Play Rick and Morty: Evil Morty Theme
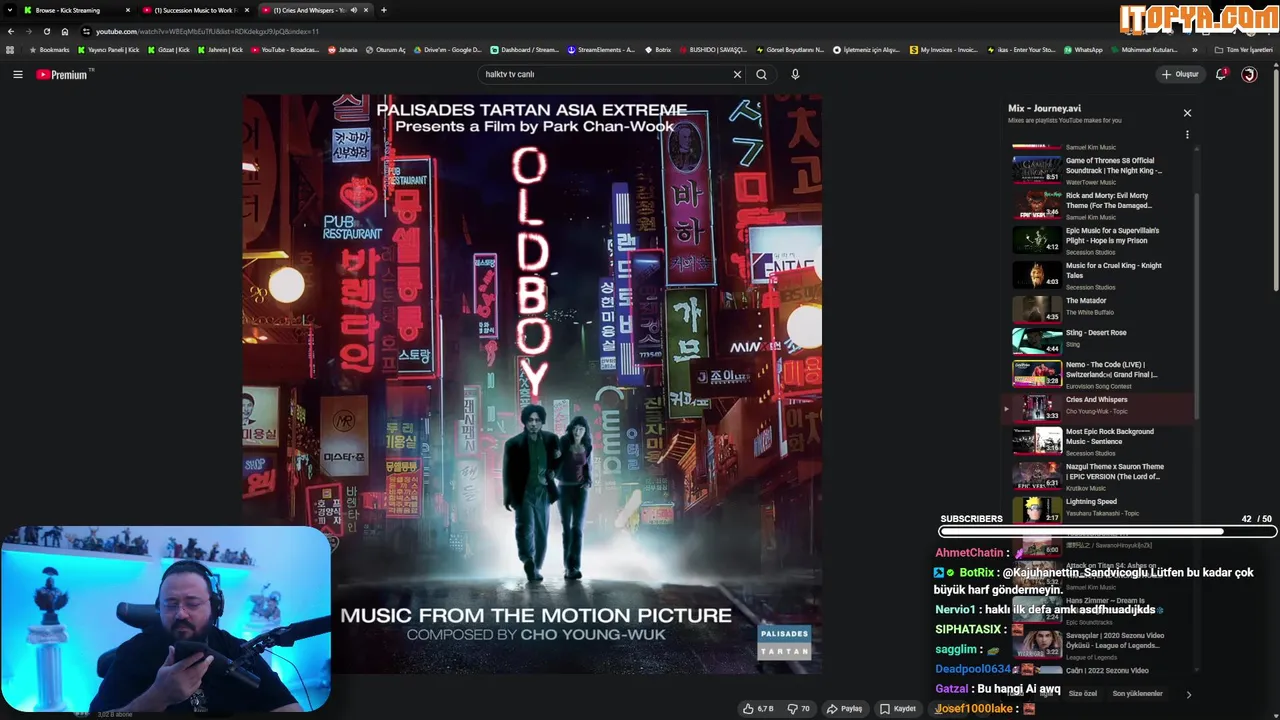This screenshot has width=1280, height=720. click(1100, 205)
